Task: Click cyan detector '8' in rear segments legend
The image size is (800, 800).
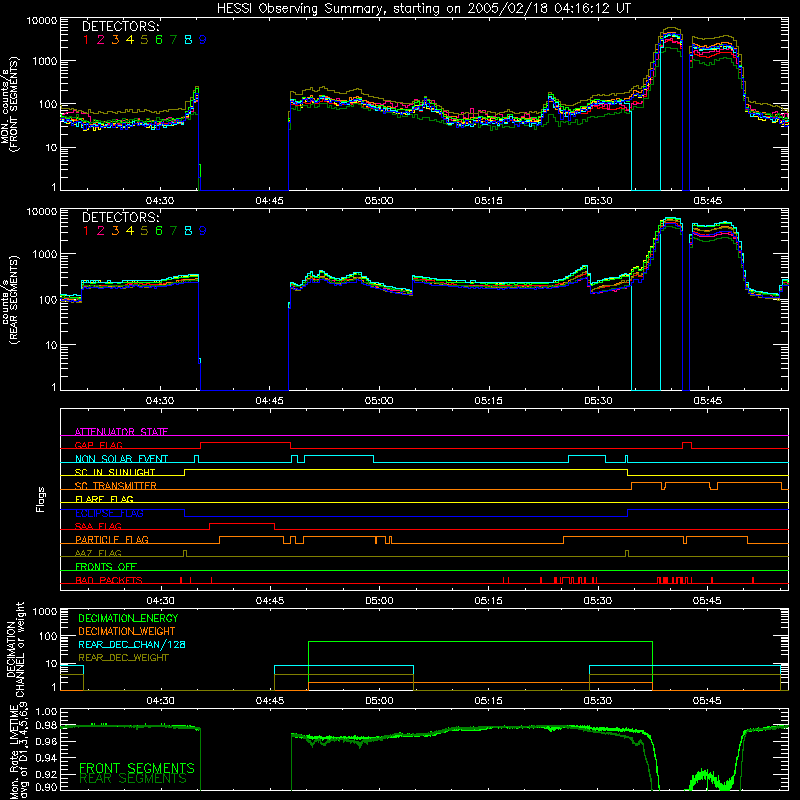Action: (188, 231)
